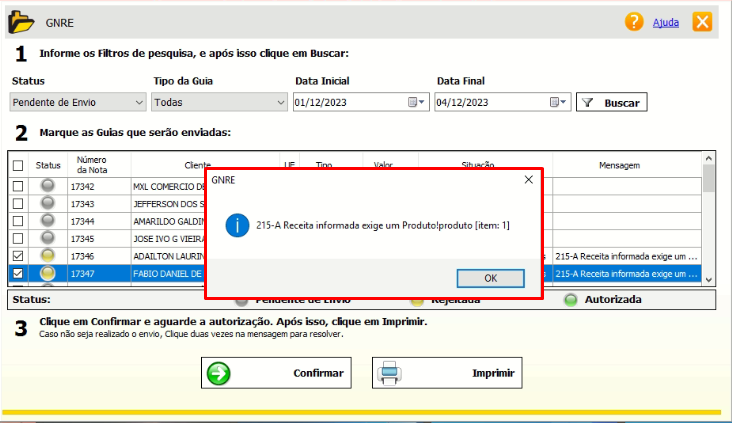Click the orange help question mark icon
732x423 pixels.
(634, 22)
